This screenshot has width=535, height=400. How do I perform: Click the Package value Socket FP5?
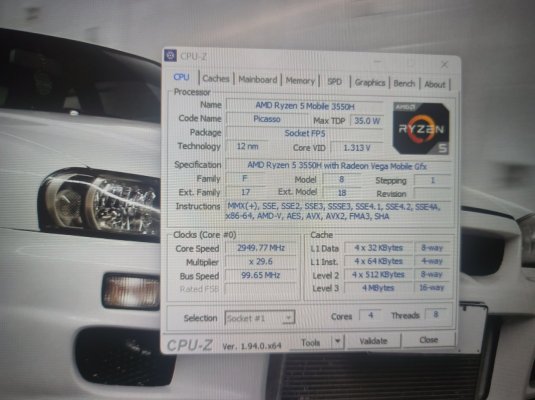(x=304, y=133)
